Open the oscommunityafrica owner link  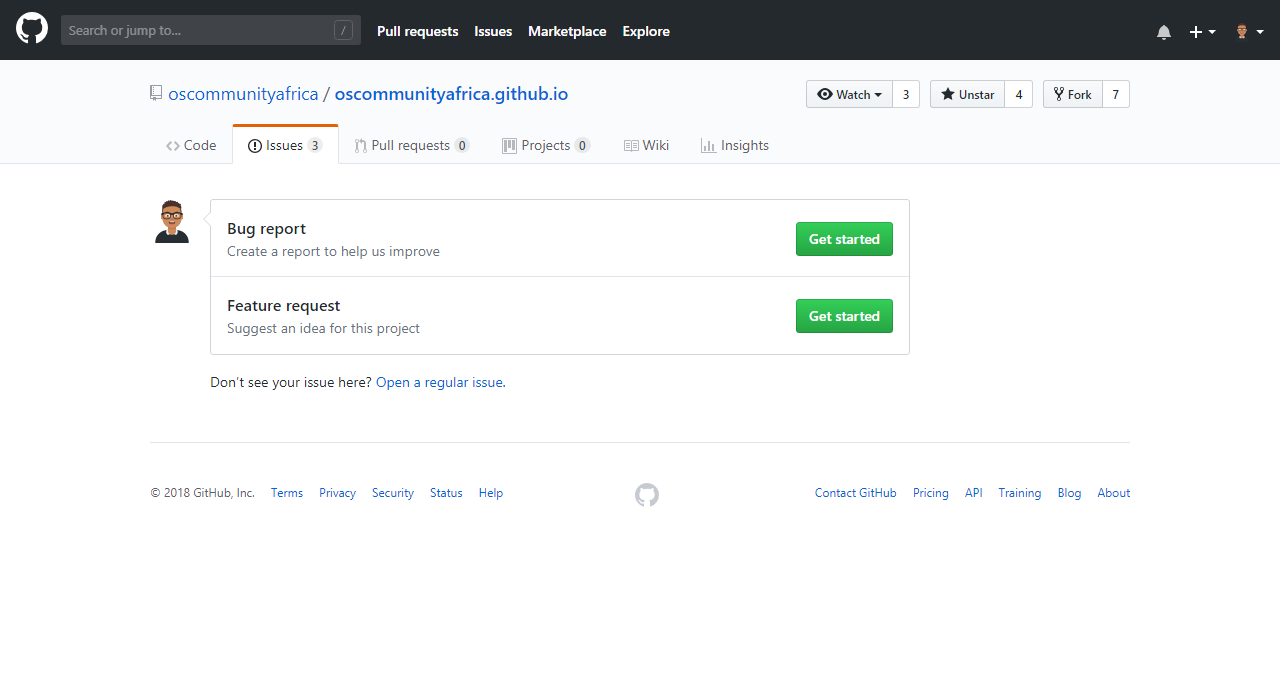[243, 94]
